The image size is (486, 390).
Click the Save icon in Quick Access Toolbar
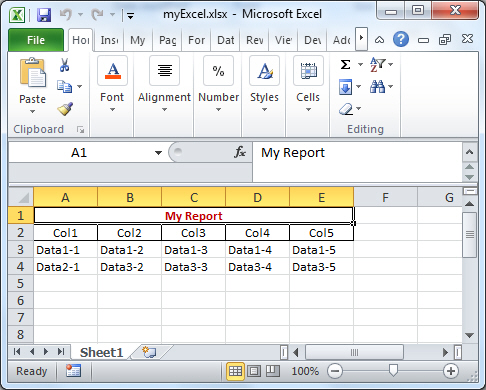coord(44,15)
